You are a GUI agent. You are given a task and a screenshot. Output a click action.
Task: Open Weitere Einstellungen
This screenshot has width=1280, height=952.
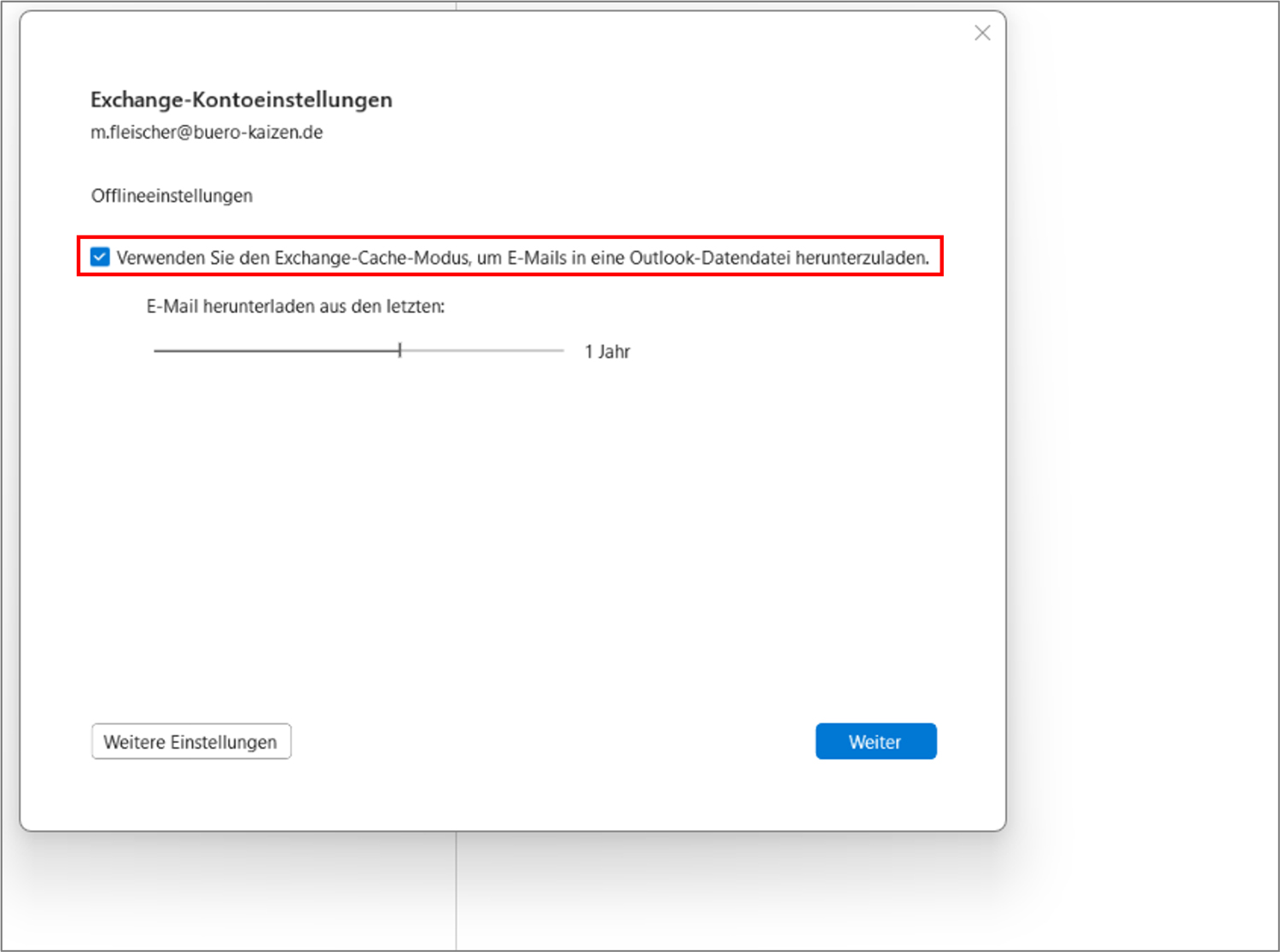click(191, 741)
